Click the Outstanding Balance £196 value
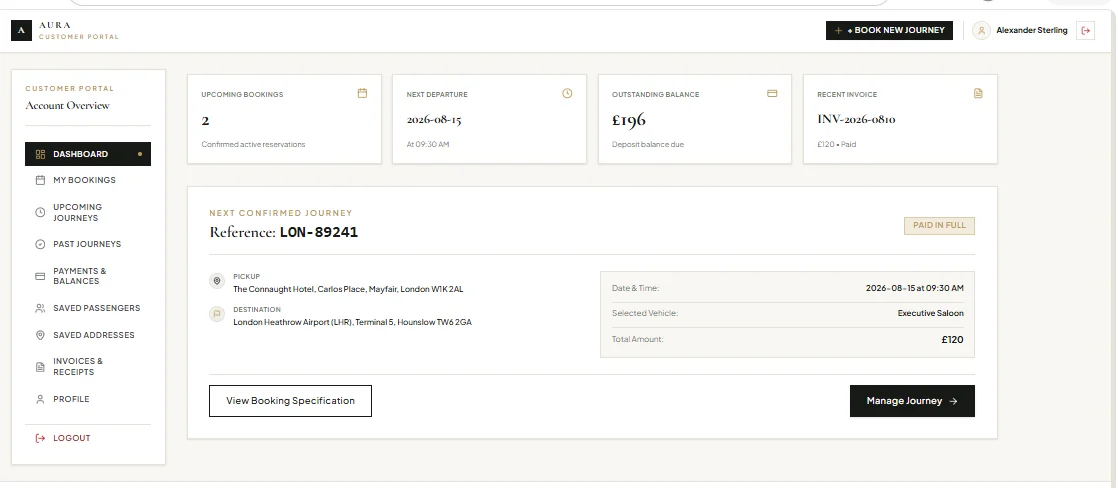 pyautogui.click(x=628, y=120)
